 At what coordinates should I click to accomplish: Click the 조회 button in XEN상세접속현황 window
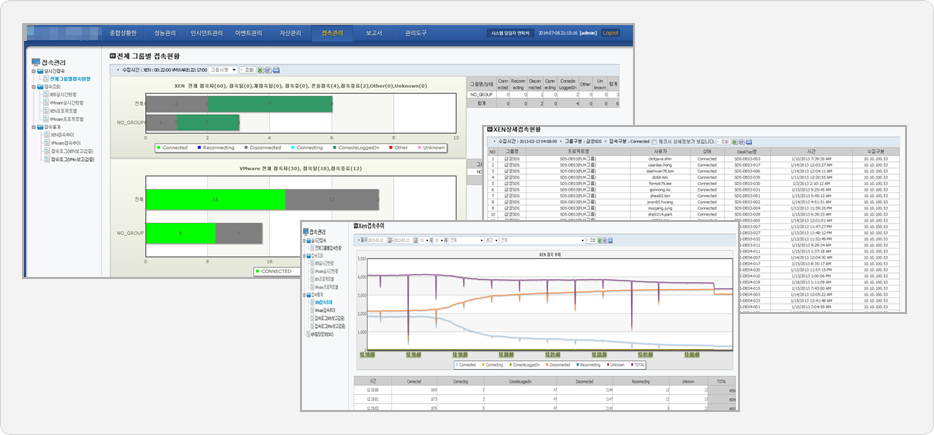(x=723, y=142)
